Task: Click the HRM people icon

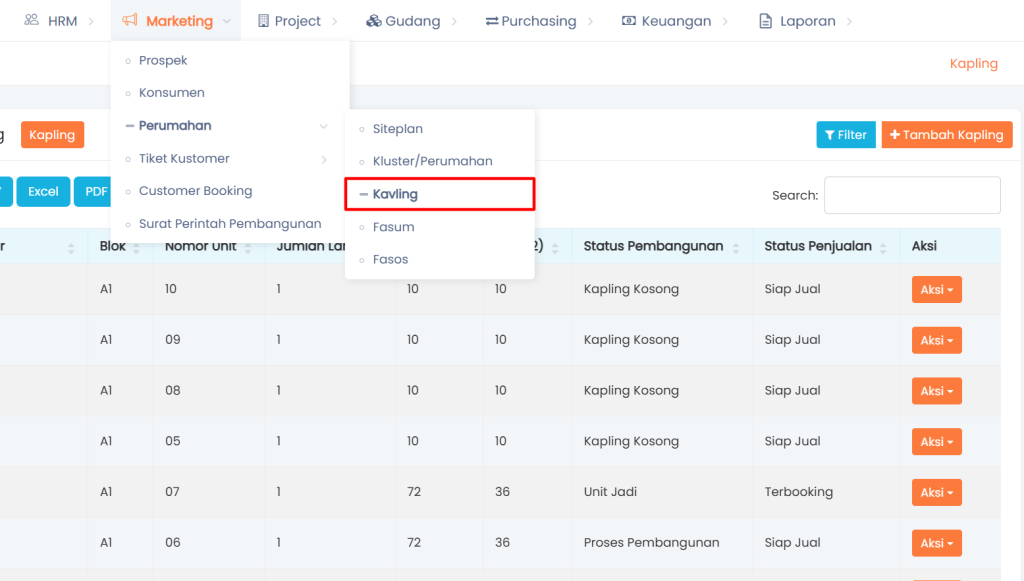Action: [32, 21]
